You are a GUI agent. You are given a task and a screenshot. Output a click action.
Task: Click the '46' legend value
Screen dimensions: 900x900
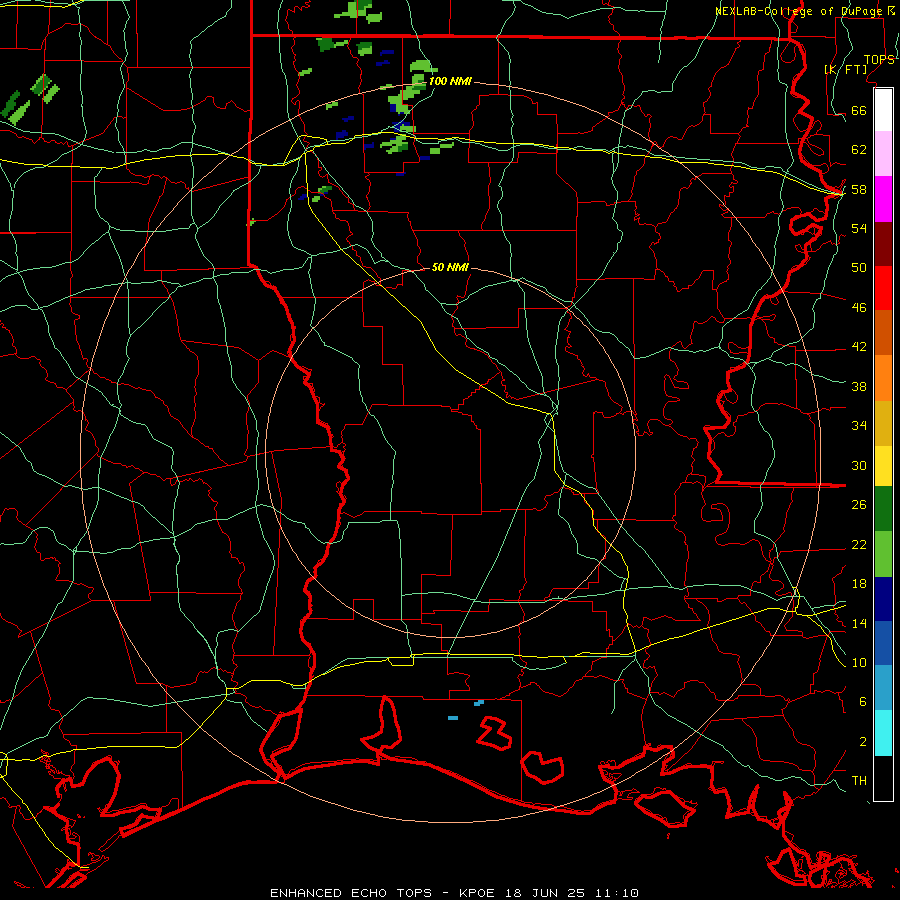[859, 308]
